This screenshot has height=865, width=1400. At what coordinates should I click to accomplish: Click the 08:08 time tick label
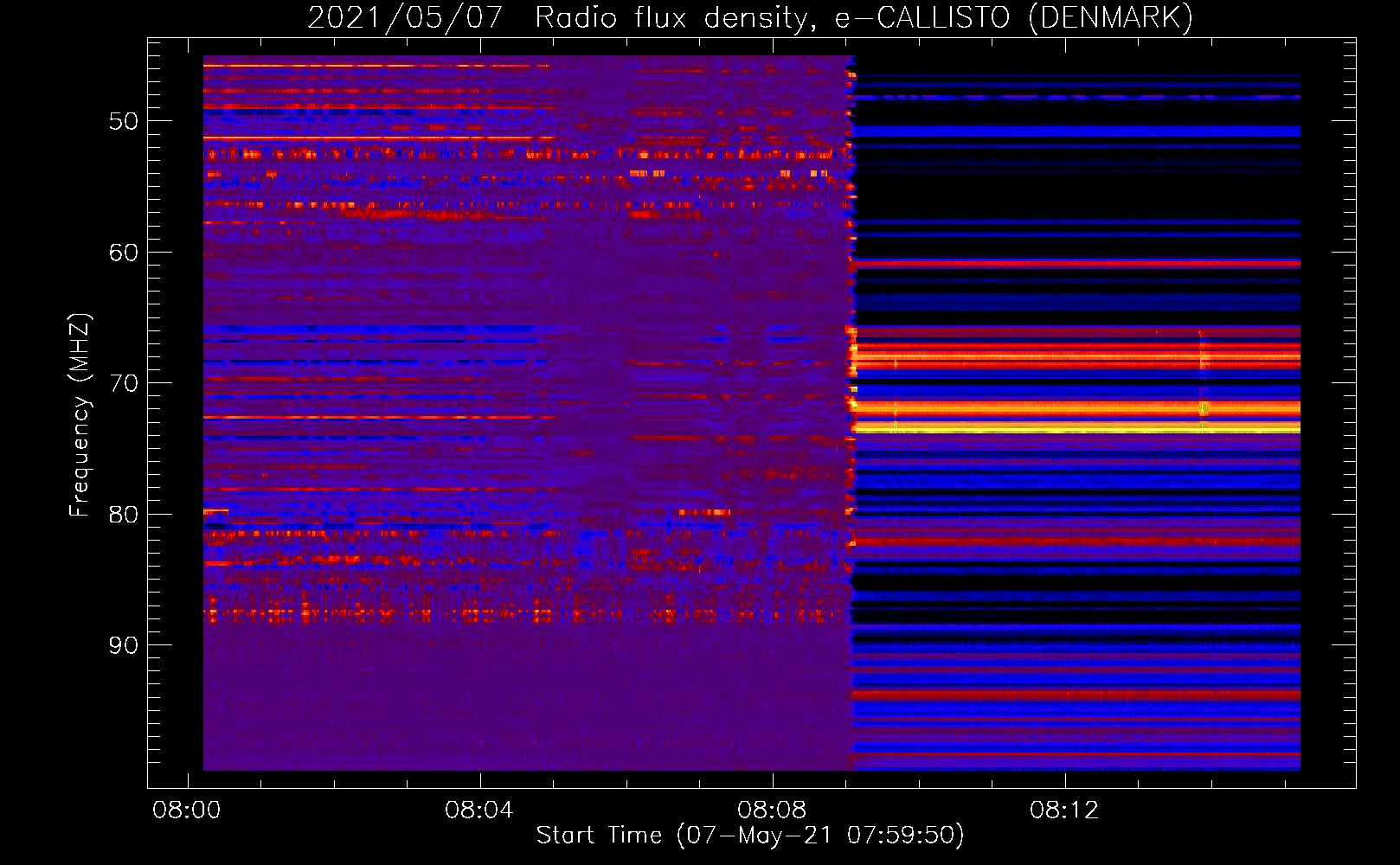click(x=772, y=811)
